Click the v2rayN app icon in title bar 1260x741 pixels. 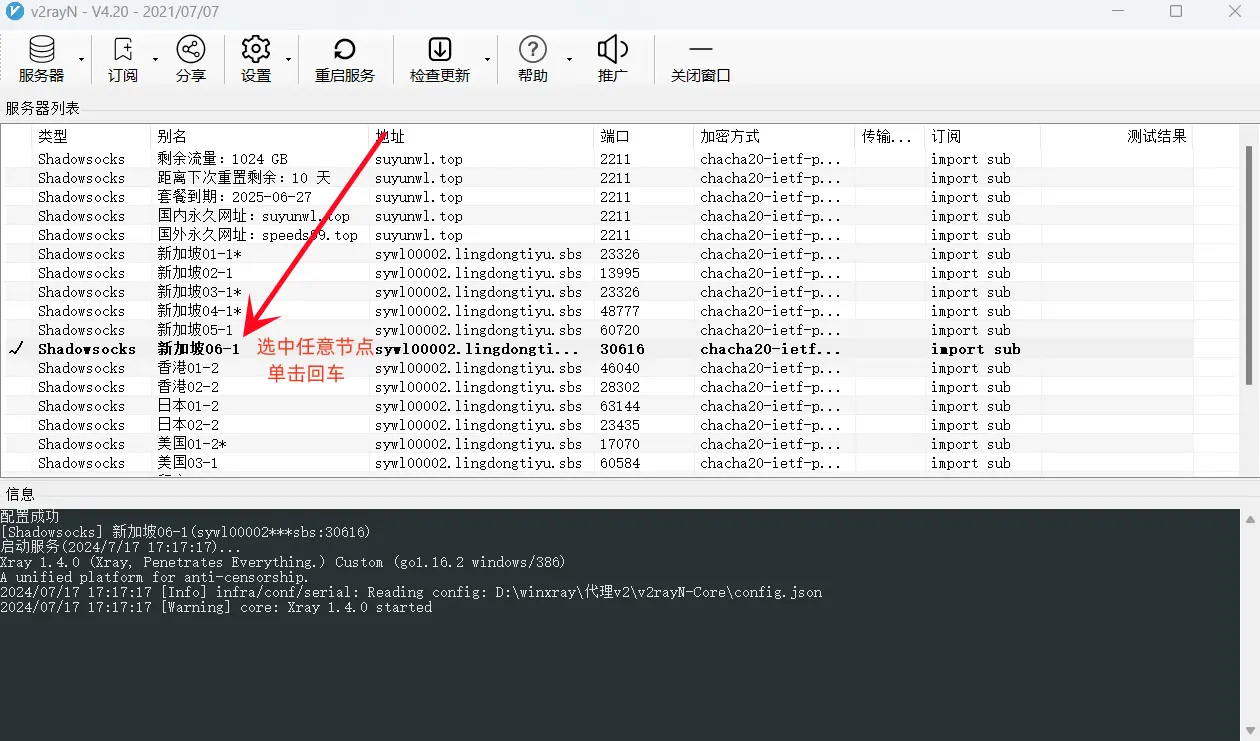pos(13,12)
